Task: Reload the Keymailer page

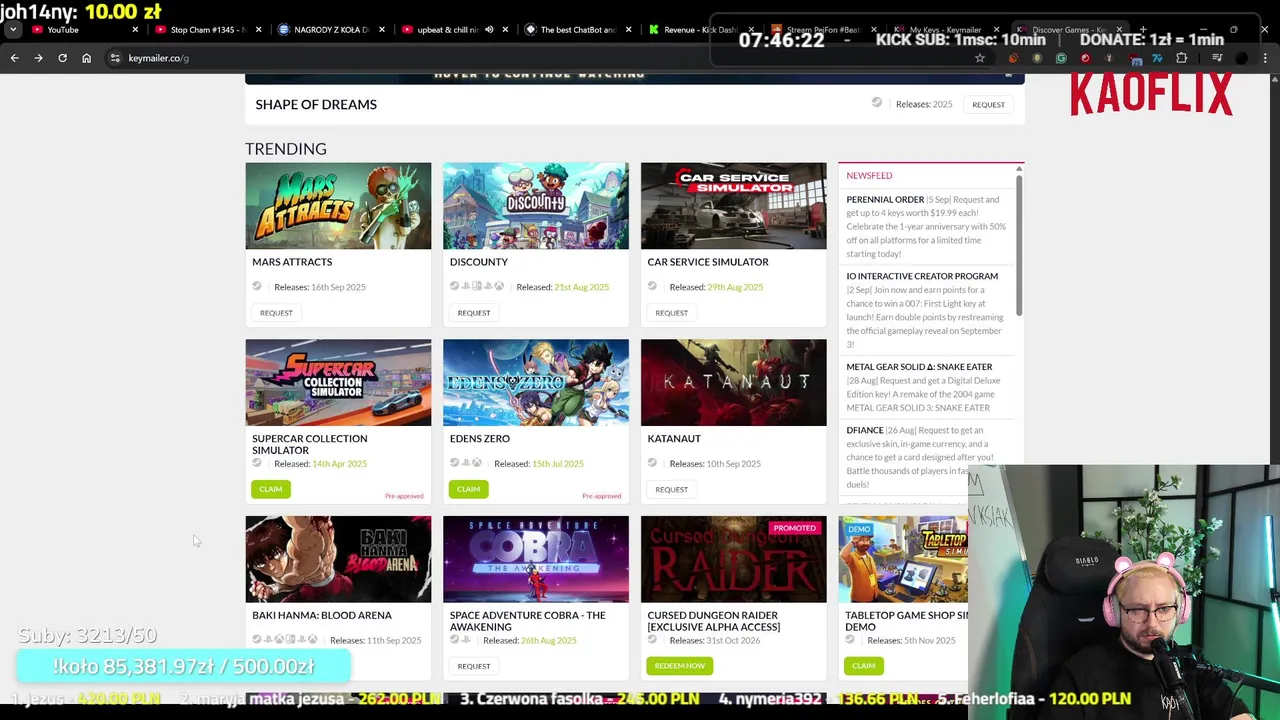Action: [x=62, y=58]
